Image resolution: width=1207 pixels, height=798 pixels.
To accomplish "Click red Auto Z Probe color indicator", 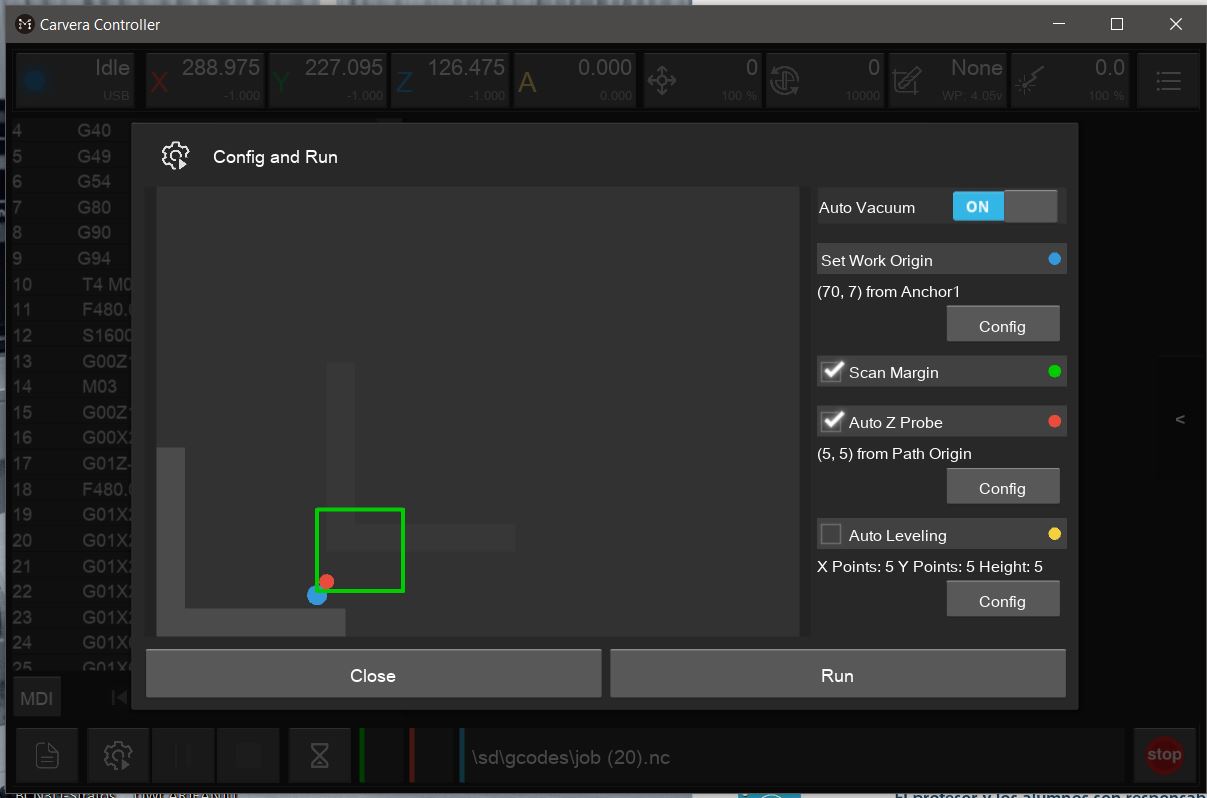I will point(1054,421).
